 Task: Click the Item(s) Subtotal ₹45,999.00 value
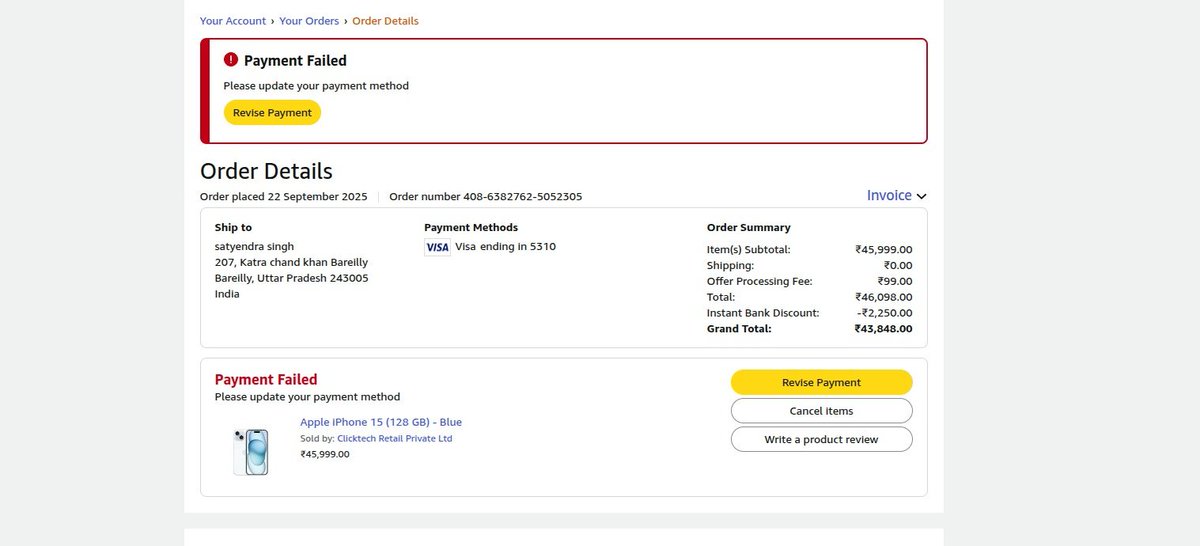pyautogui.click(x=883, y=250)
